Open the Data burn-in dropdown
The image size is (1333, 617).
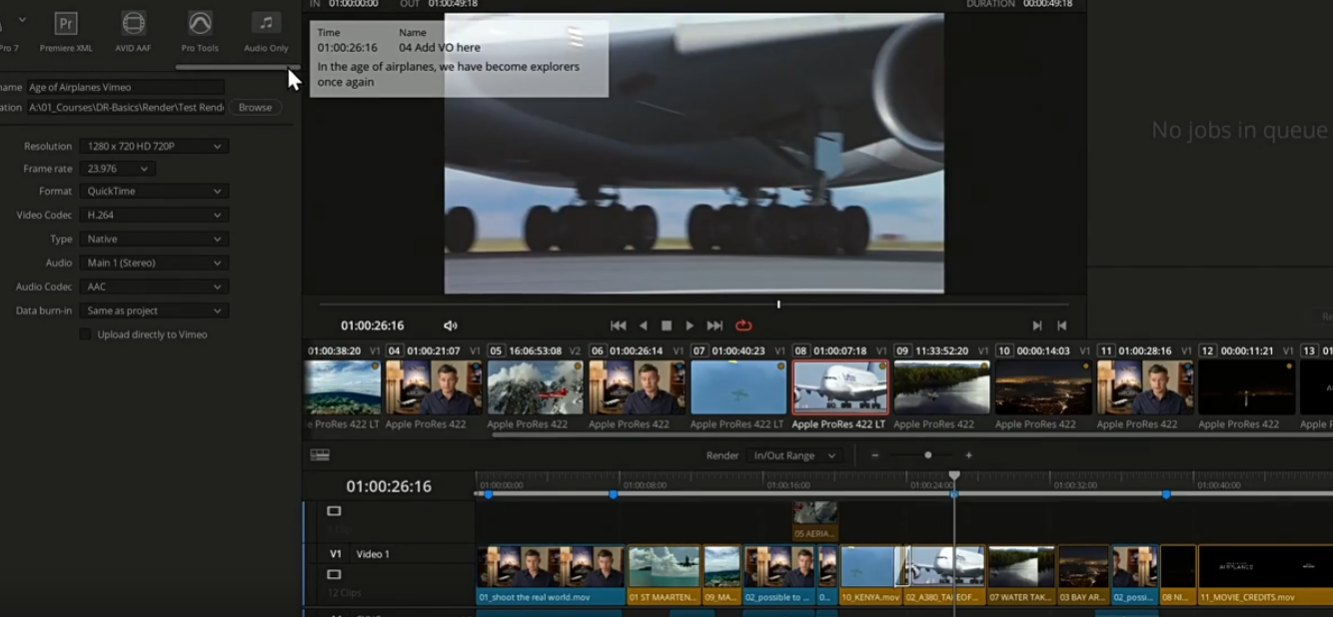tap(154, 311)
